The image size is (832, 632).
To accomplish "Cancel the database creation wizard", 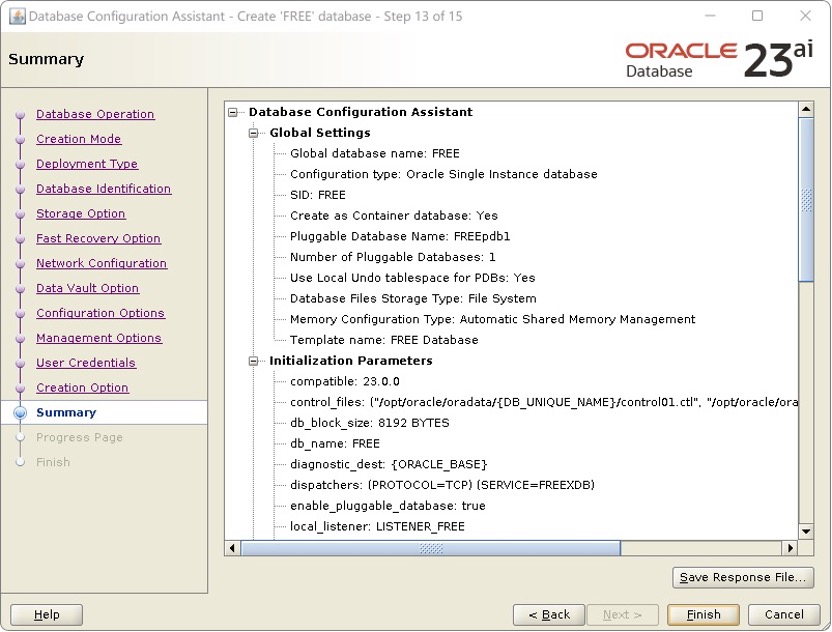I will [x=784, y=615].
